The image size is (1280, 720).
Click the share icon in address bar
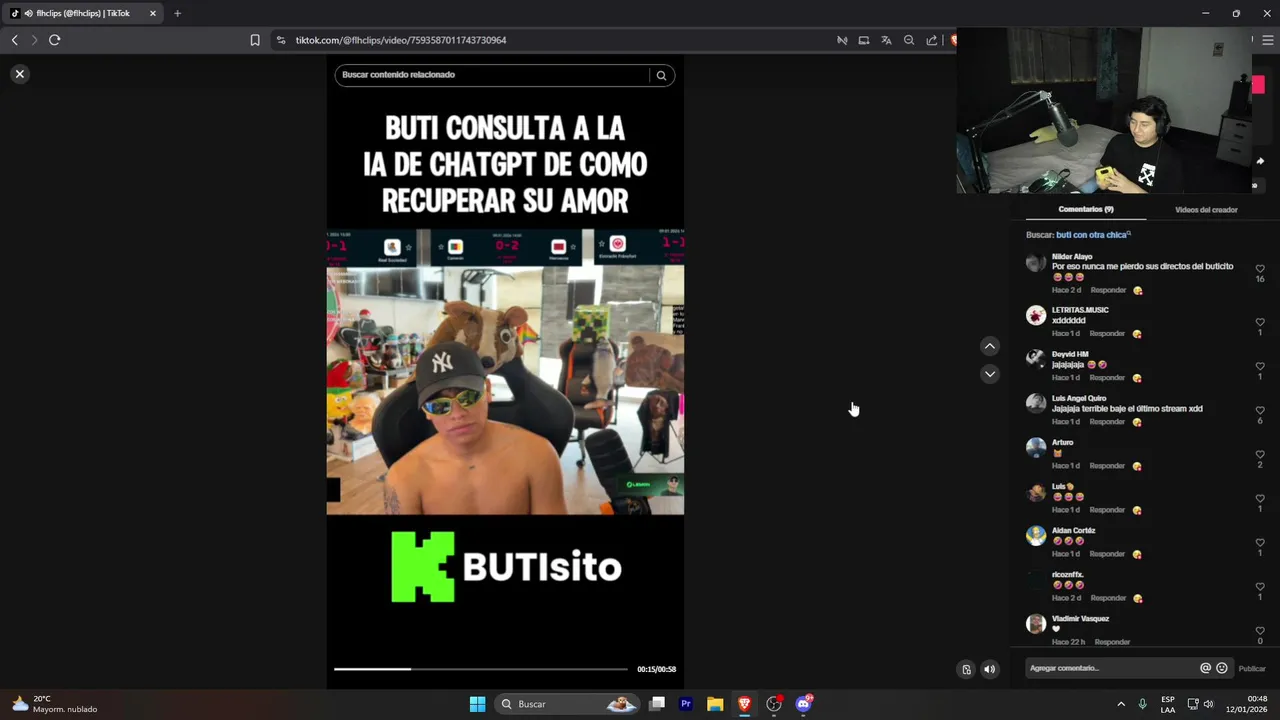932,40
